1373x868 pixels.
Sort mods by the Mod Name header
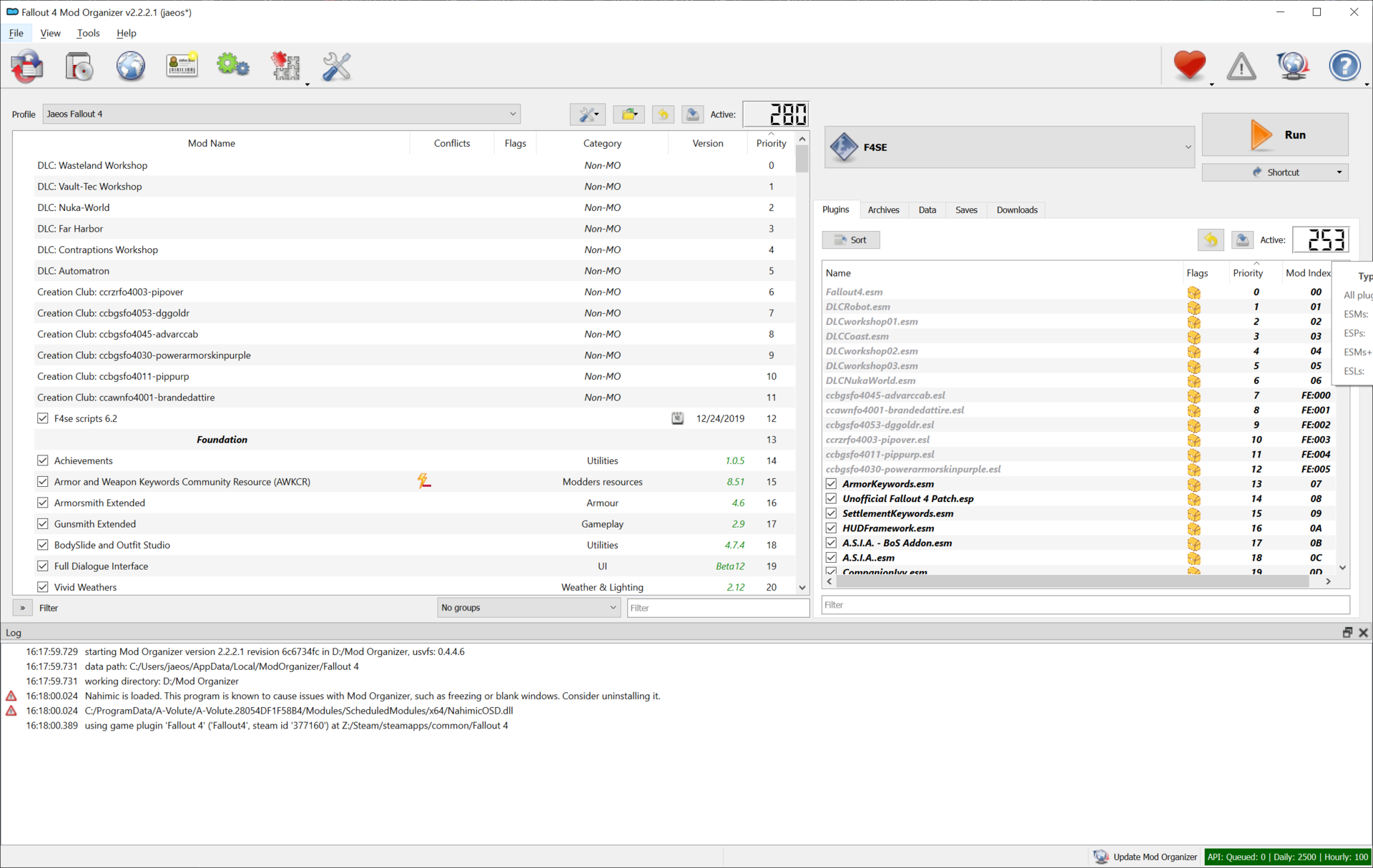(211, 143)
